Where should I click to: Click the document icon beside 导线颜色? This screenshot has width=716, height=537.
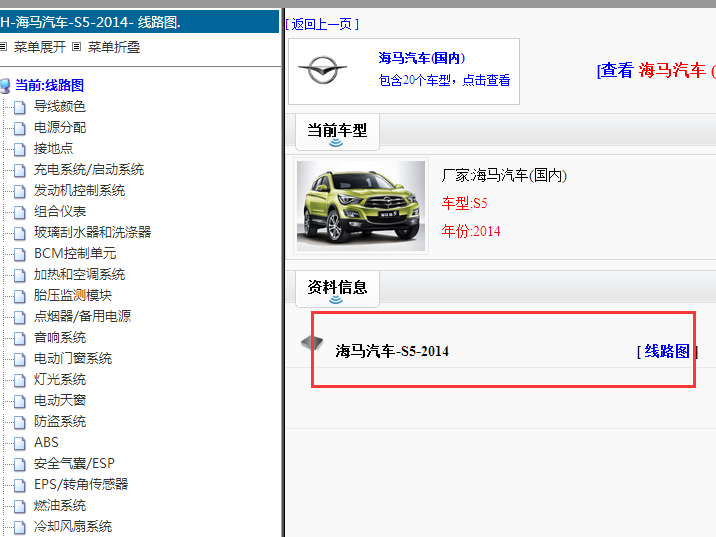point(20,107)
